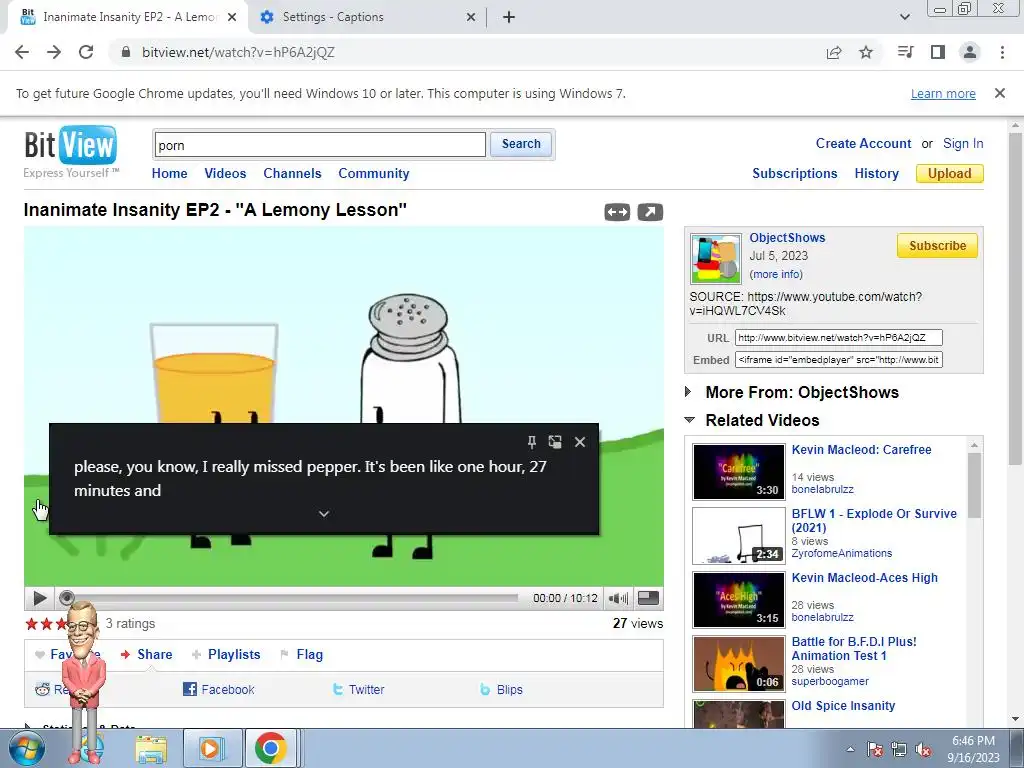
Task: Show hidden system tray icons
Action: (x=850, y=749)
